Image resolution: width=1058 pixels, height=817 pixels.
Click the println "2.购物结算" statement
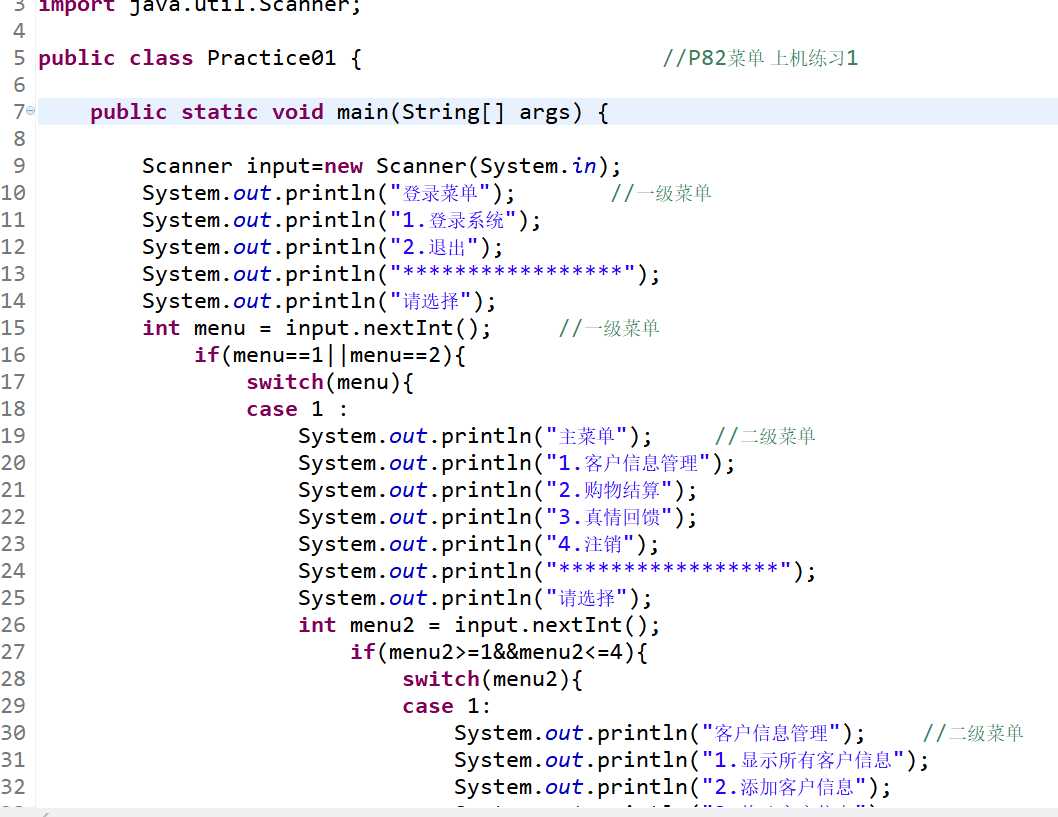click(497, 490)
